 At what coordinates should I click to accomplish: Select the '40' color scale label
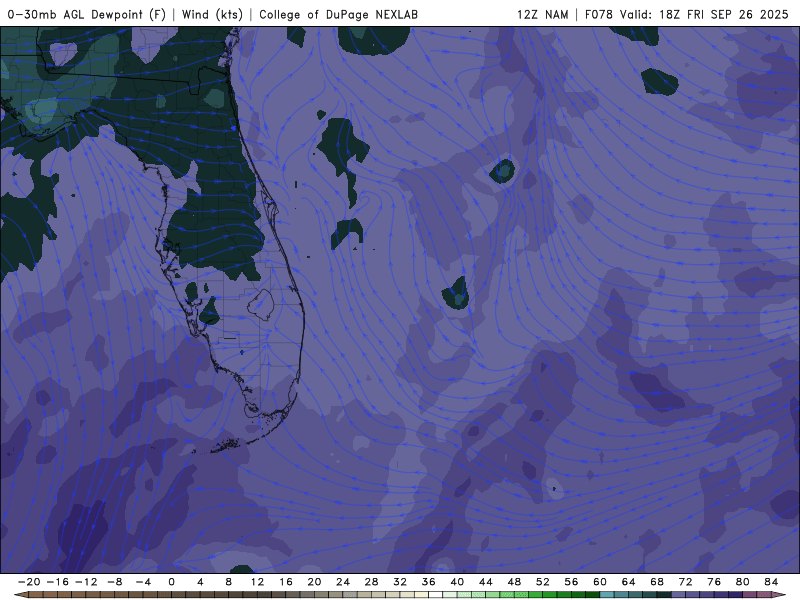tap(457, 582)
